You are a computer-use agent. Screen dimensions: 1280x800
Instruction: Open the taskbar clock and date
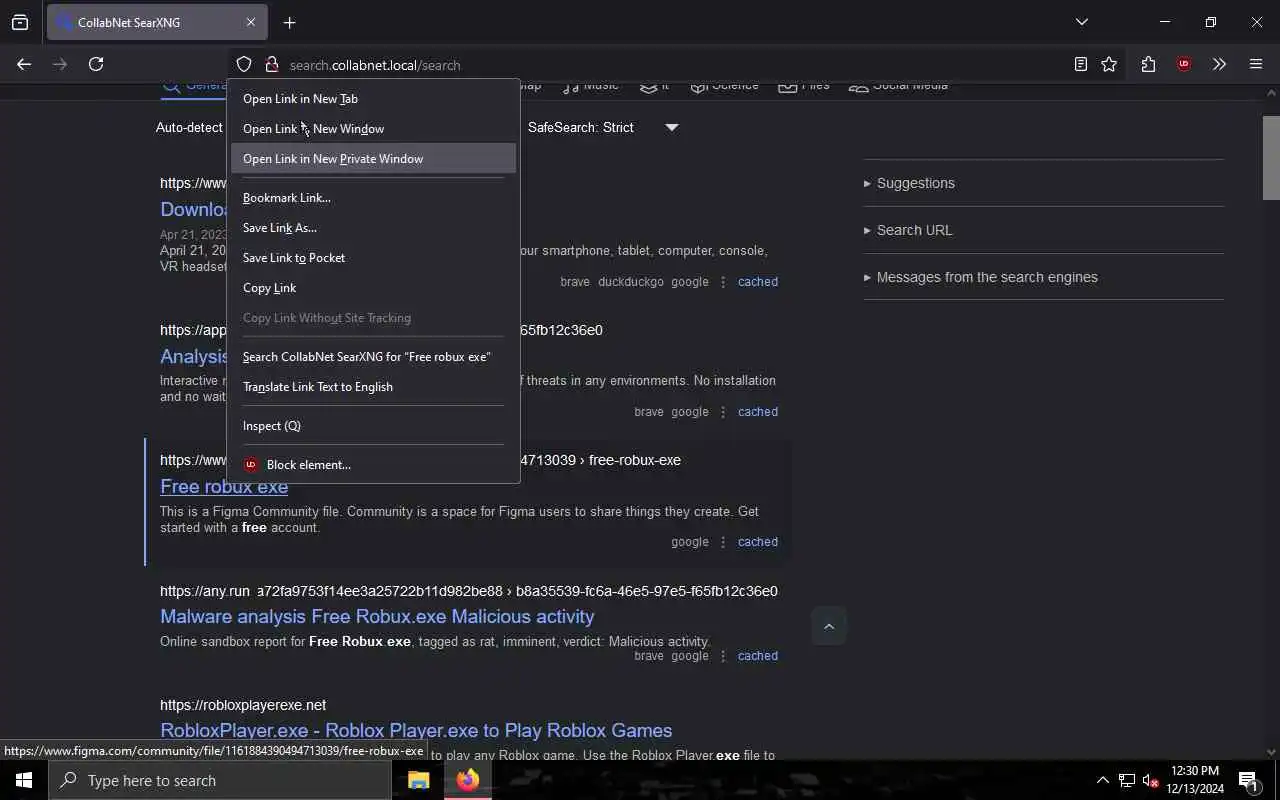click(x=1195, y=780)
